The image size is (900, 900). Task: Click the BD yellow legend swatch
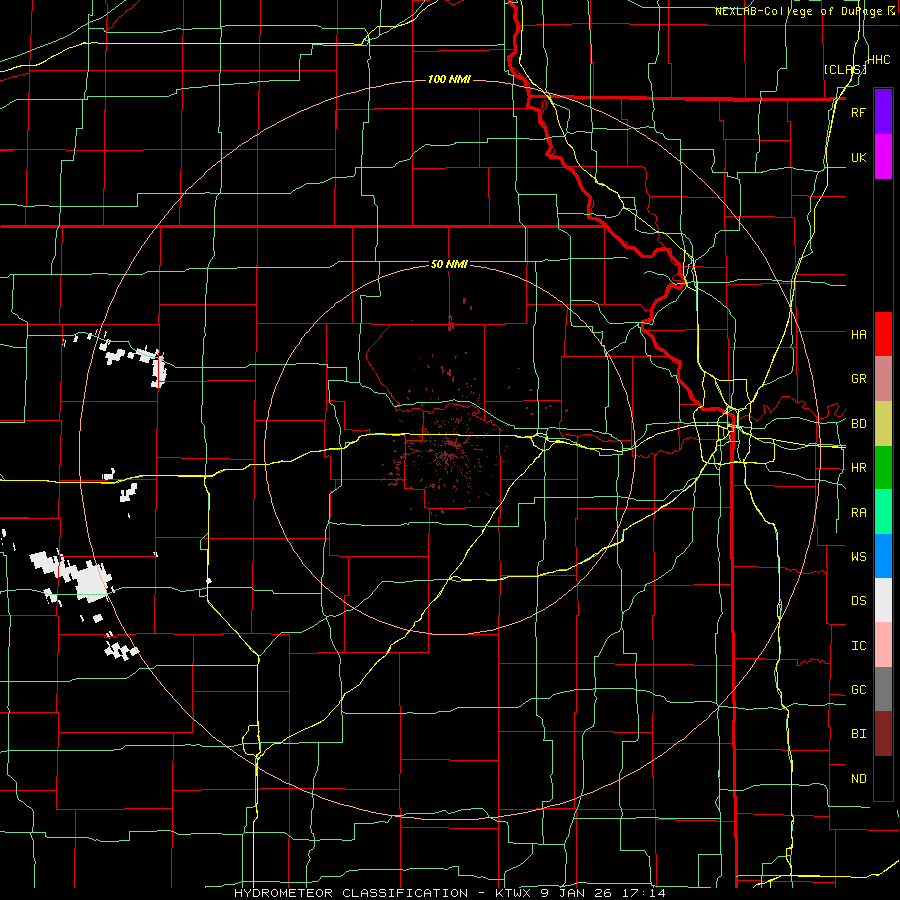click(883, 424)
